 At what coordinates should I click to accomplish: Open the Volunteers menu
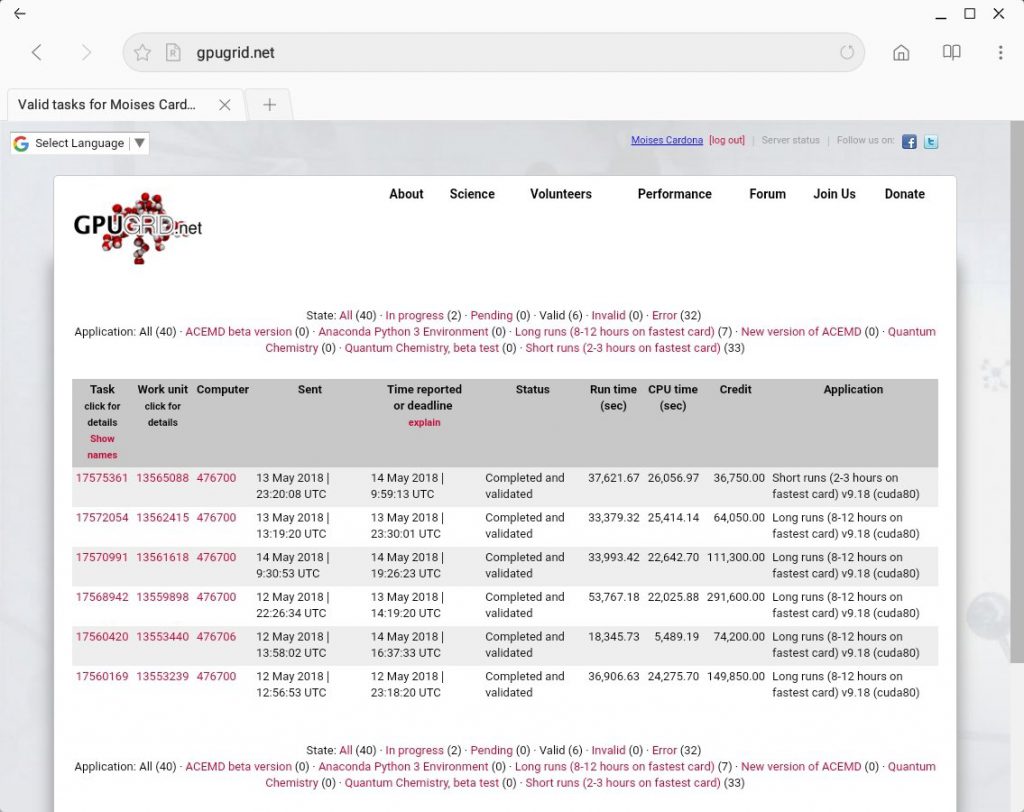(561, 194)
